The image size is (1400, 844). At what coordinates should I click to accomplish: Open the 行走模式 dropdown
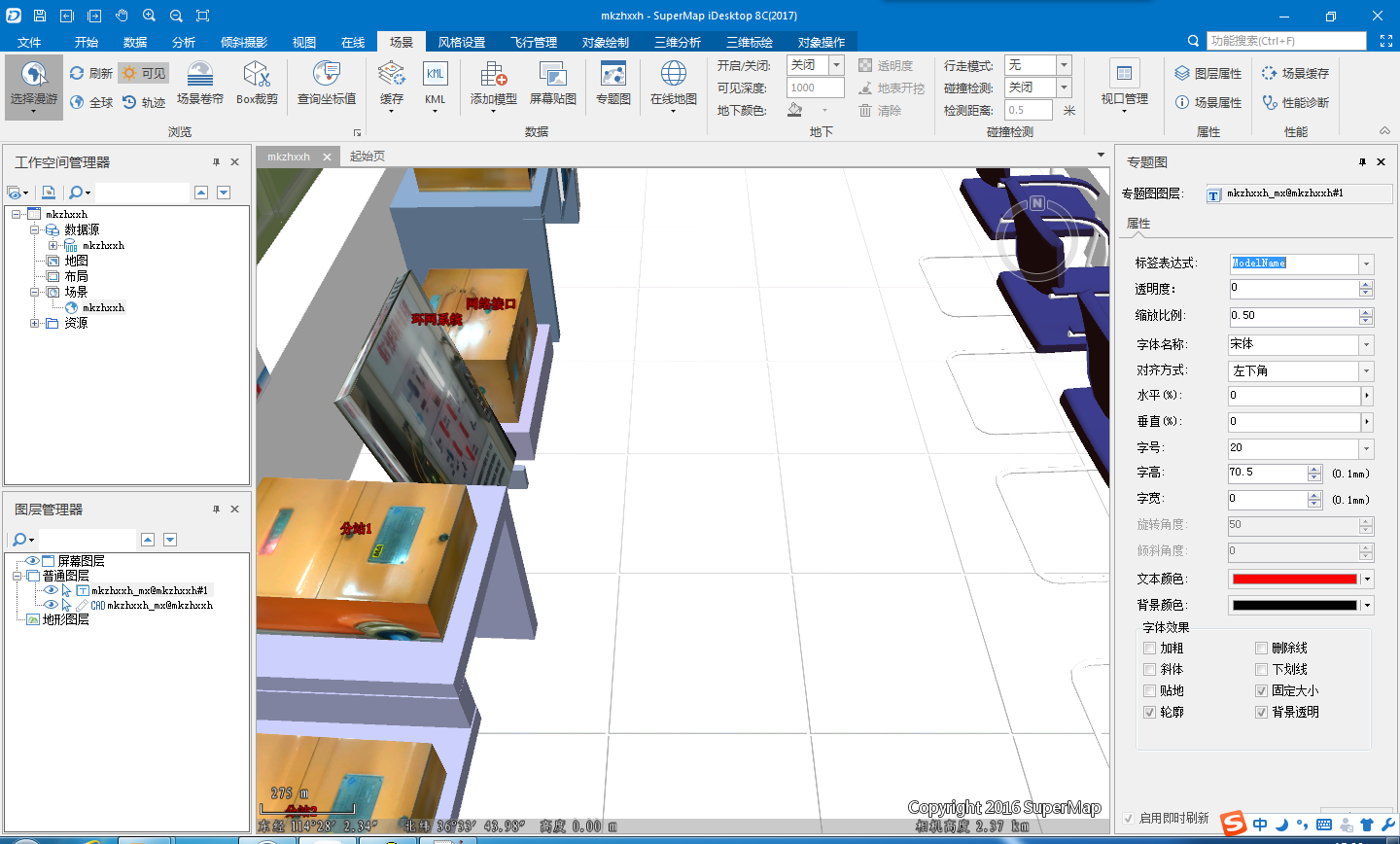(1064, 65)
